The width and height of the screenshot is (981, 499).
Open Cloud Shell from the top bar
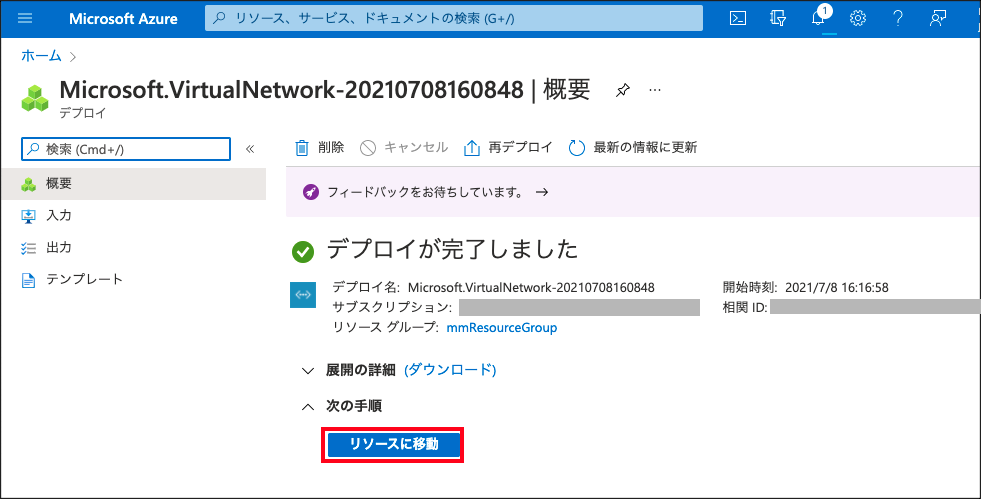pos(738,18)
